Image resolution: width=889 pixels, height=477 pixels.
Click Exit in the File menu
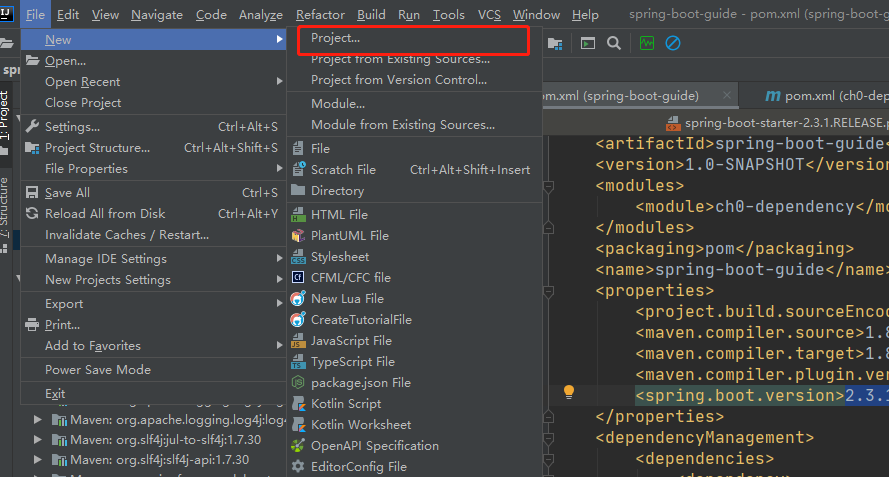pos(55,394)
